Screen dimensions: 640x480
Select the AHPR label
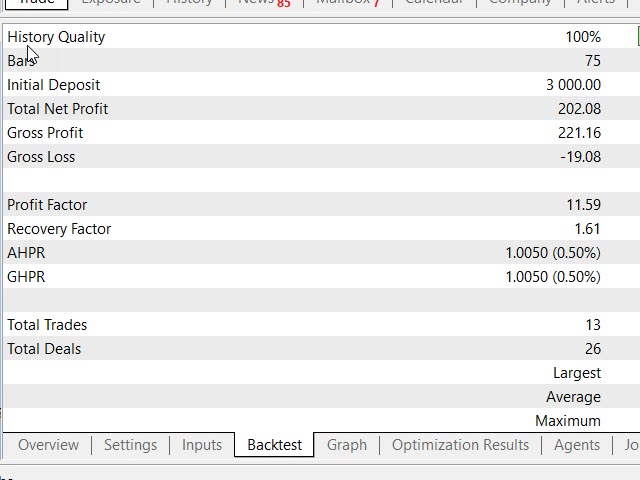pyautogui.click(x=26, y=253)
